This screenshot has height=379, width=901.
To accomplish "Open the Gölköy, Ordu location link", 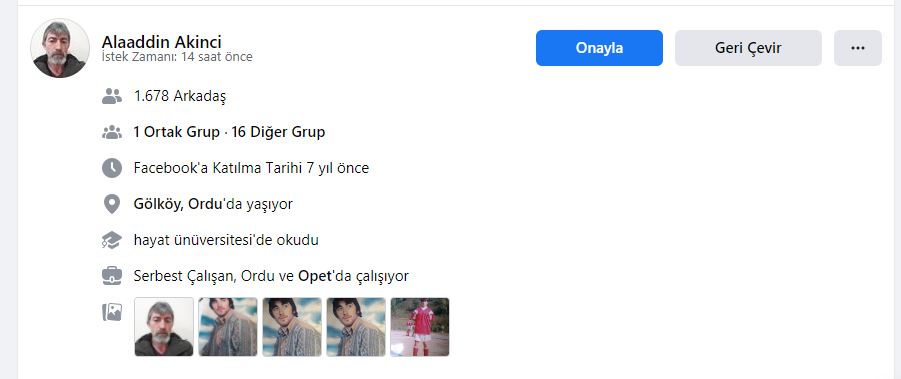I will pos(178,204).
